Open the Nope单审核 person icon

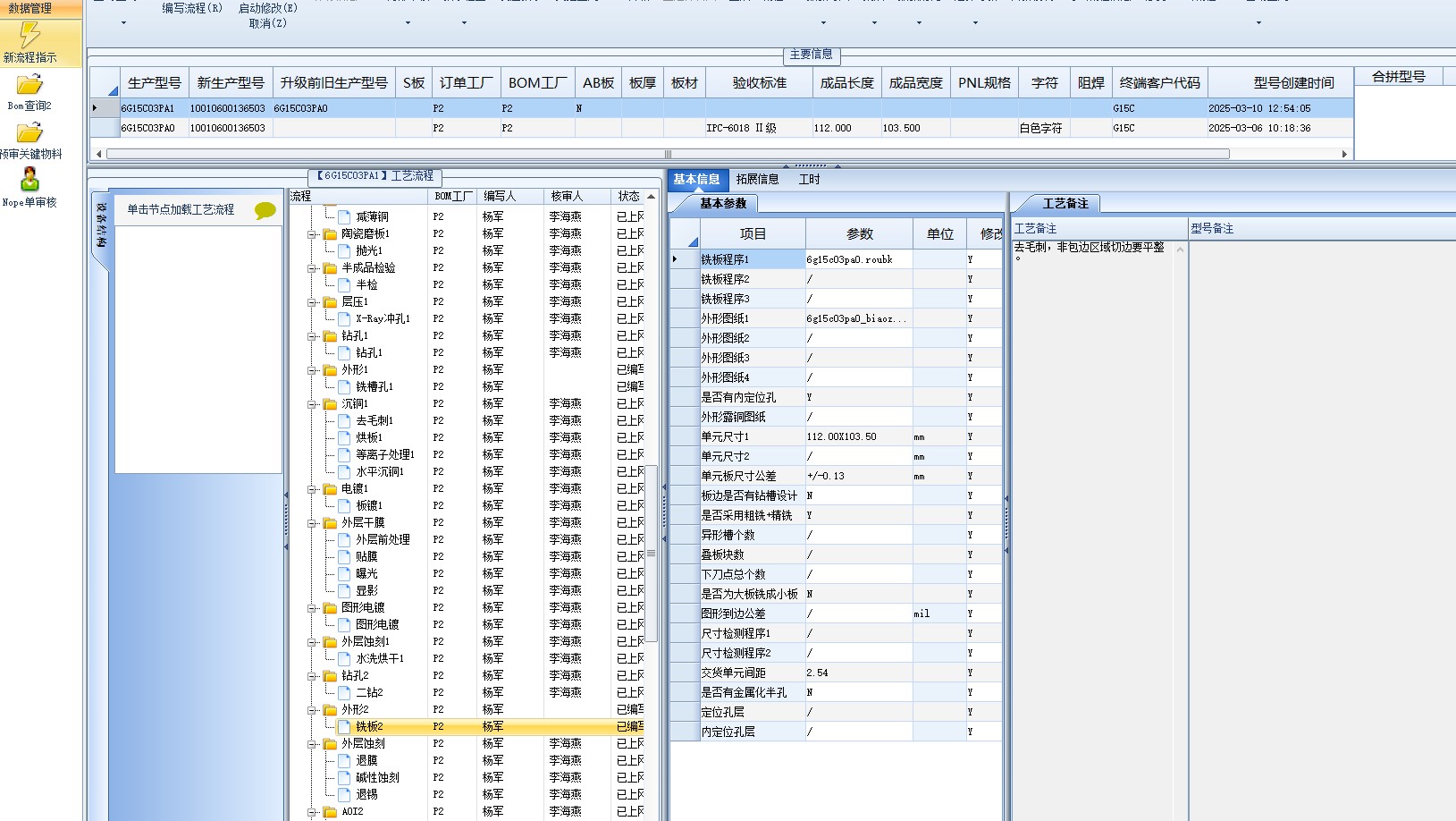[29, 179]
